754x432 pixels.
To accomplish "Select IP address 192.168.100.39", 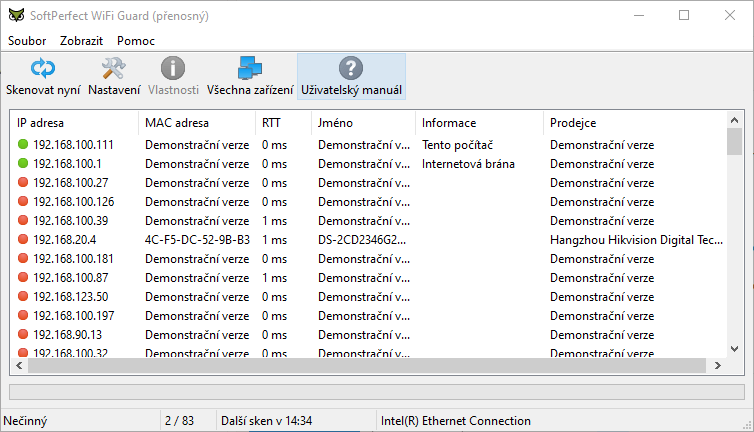I will tap(71, 221).
